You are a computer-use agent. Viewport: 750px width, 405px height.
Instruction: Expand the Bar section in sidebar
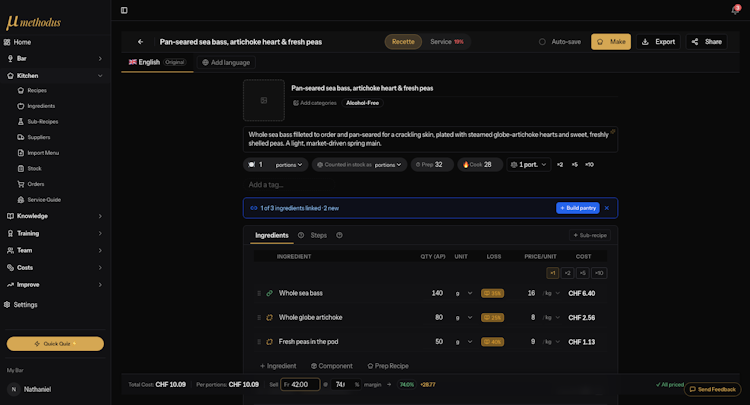click(55, 58)
